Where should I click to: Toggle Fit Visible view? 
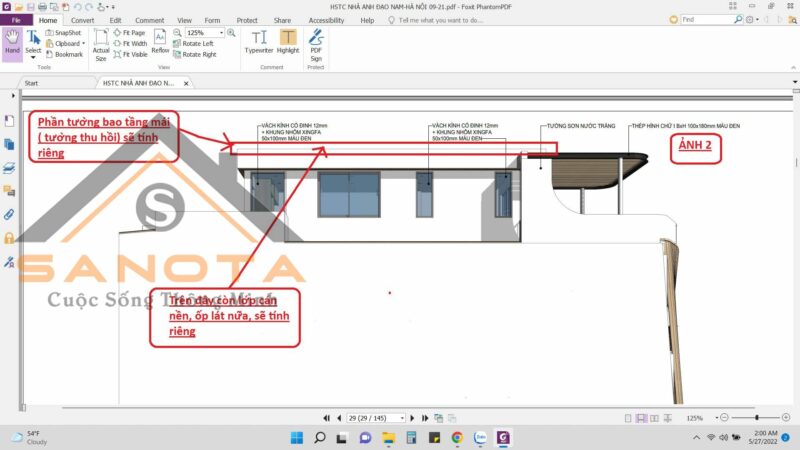[x=135, y=55]
